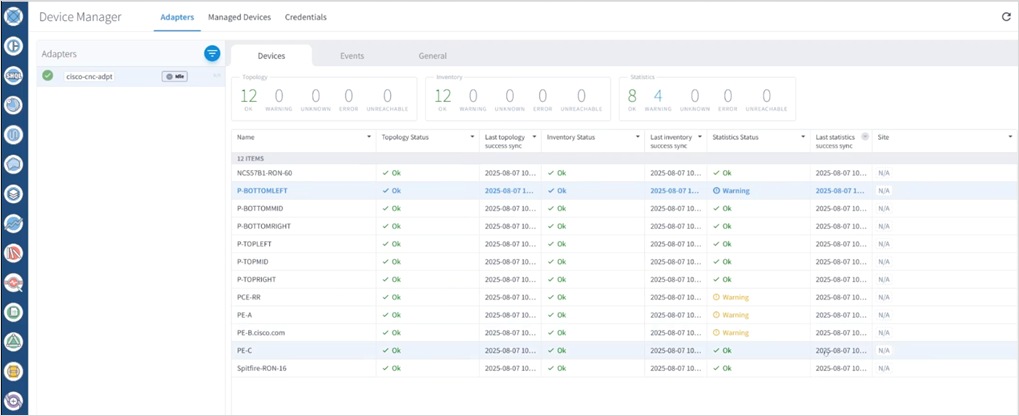Image resolution: width=1019 pixels, height=416 pixels.
Task: Click Warning status icon for P-BOTTOMLEFT
Action: pyautogui.click(x=716, y=191)
